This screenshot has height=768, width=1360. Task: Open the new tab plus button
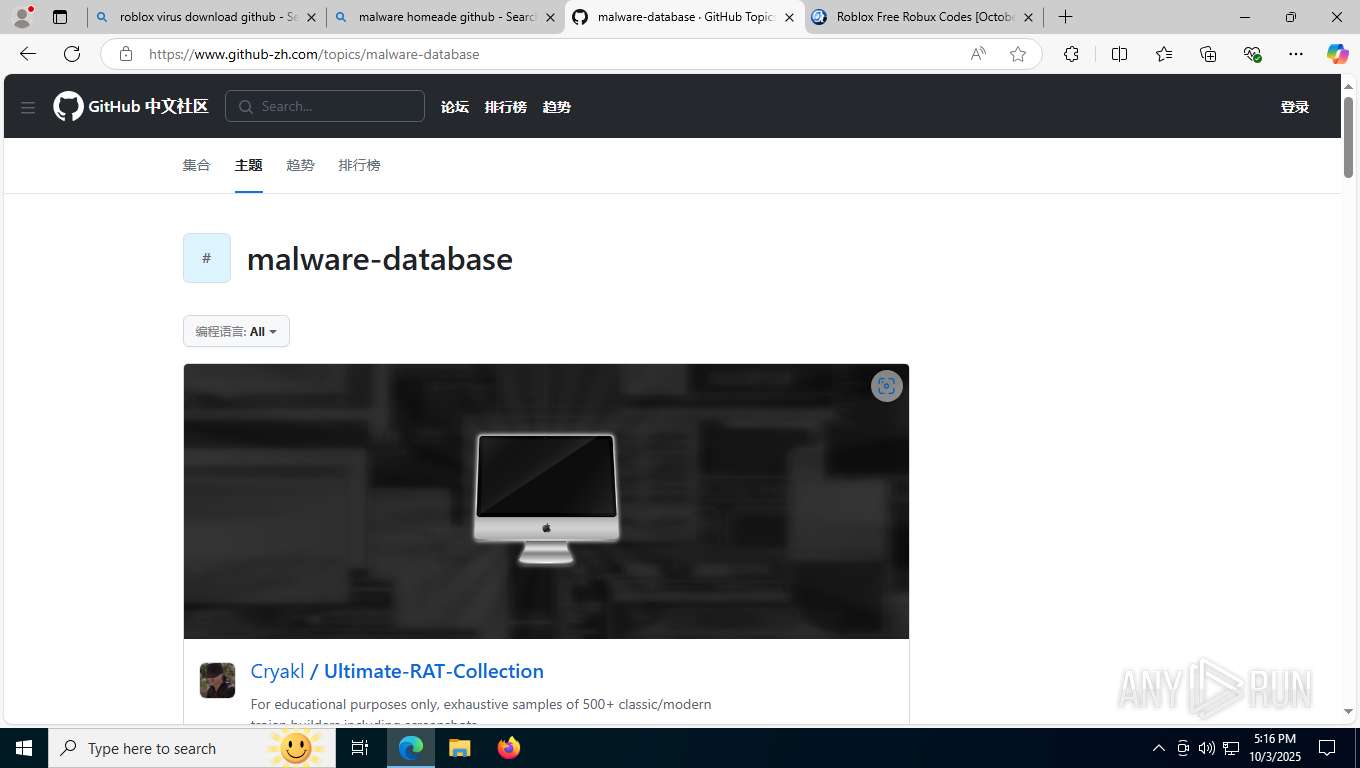coord(1066,17)
